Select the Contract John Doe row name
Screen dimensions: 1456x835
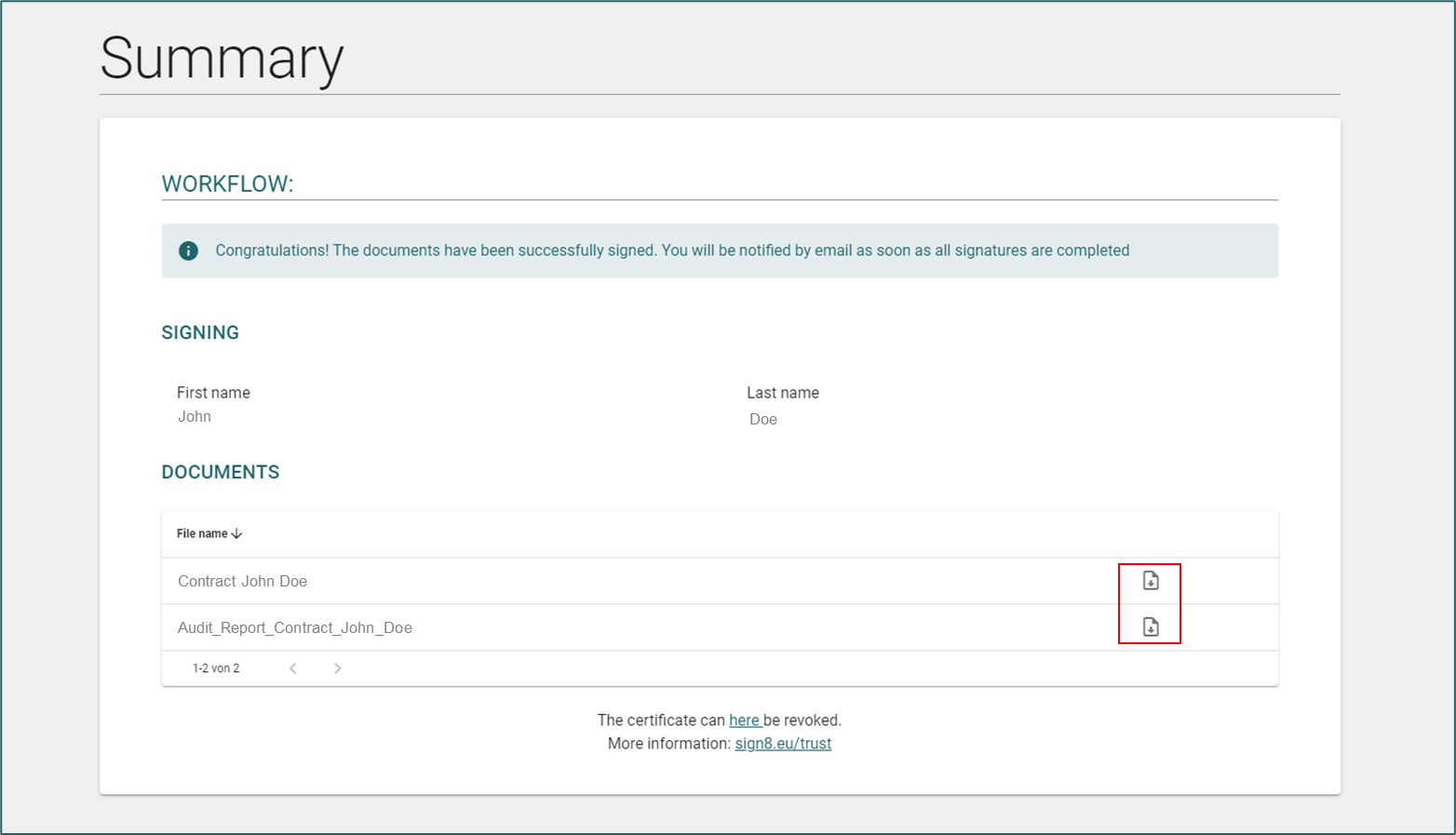coord(242,581)
